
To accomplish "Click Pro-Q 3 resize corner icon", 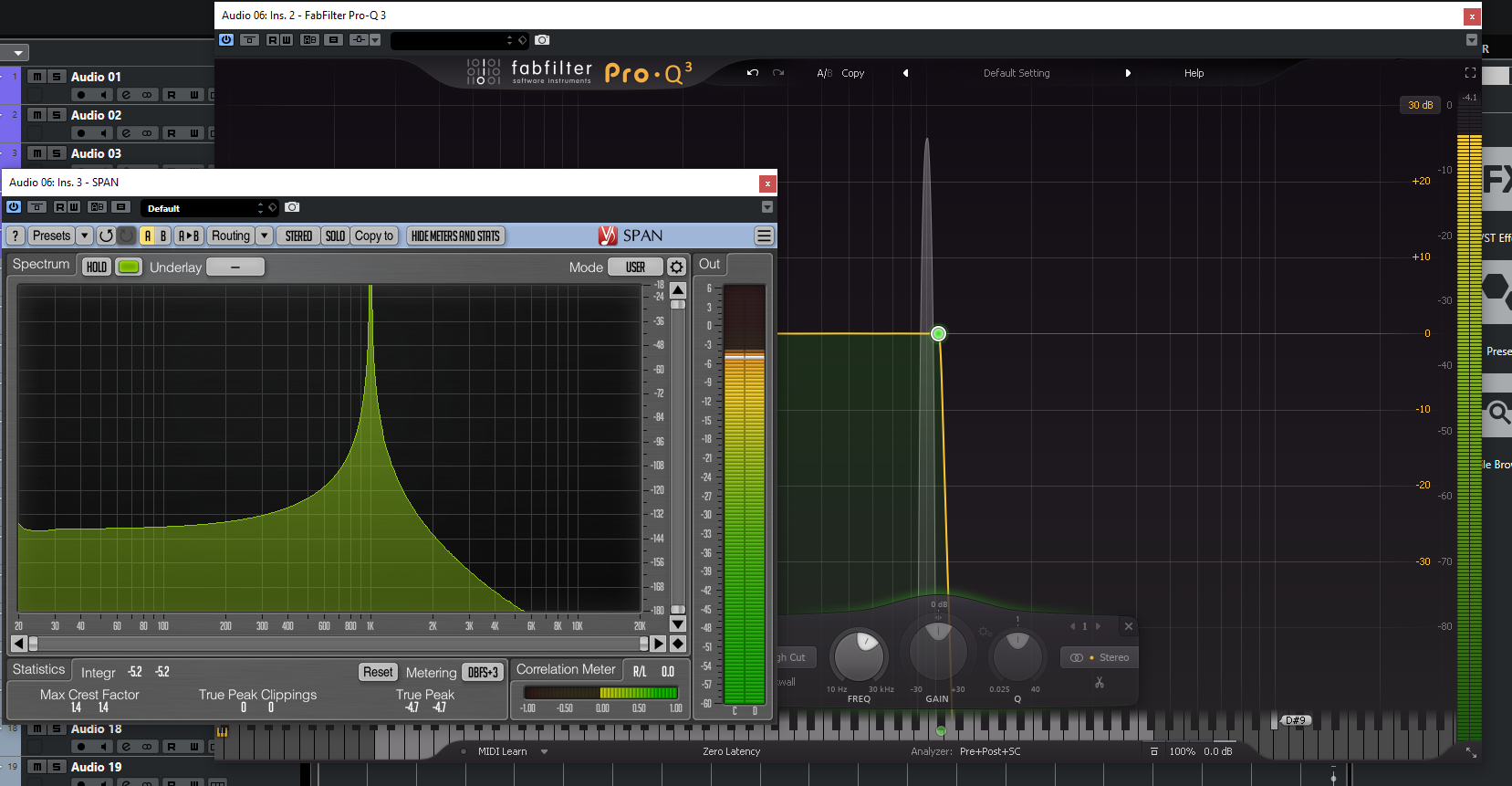I will click(1471, 752).
